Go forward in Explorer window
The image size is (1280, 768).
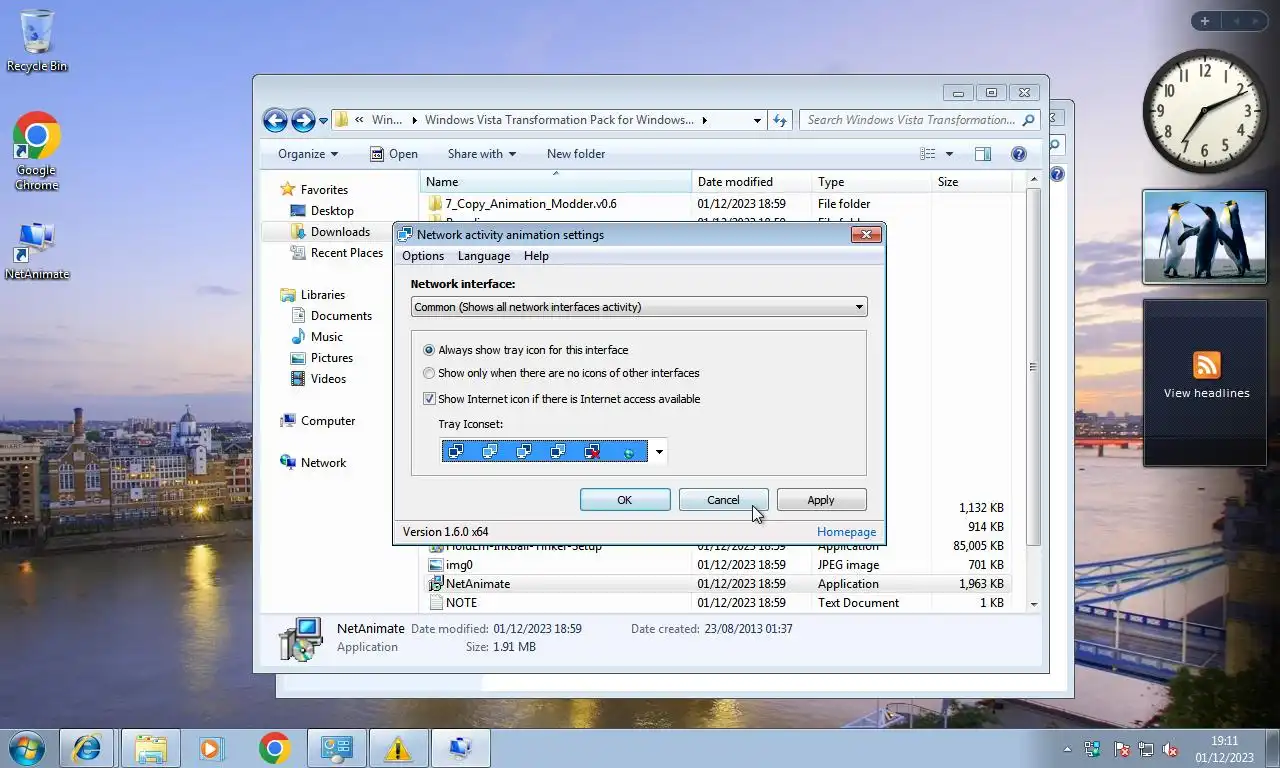pyautogui.click(x=303, y=120)
